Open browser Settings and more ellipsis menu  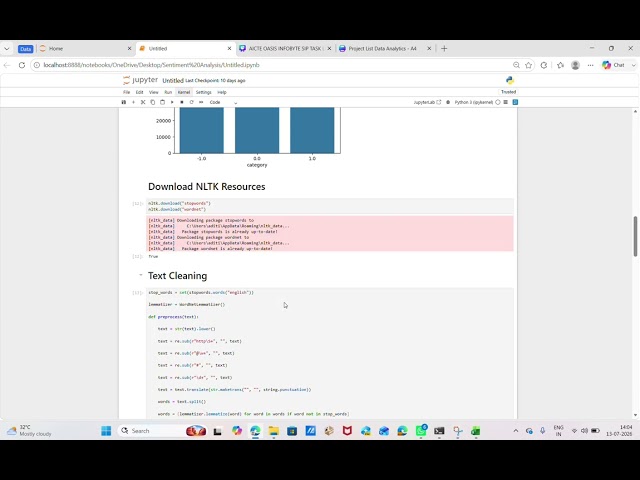point(591,65)
